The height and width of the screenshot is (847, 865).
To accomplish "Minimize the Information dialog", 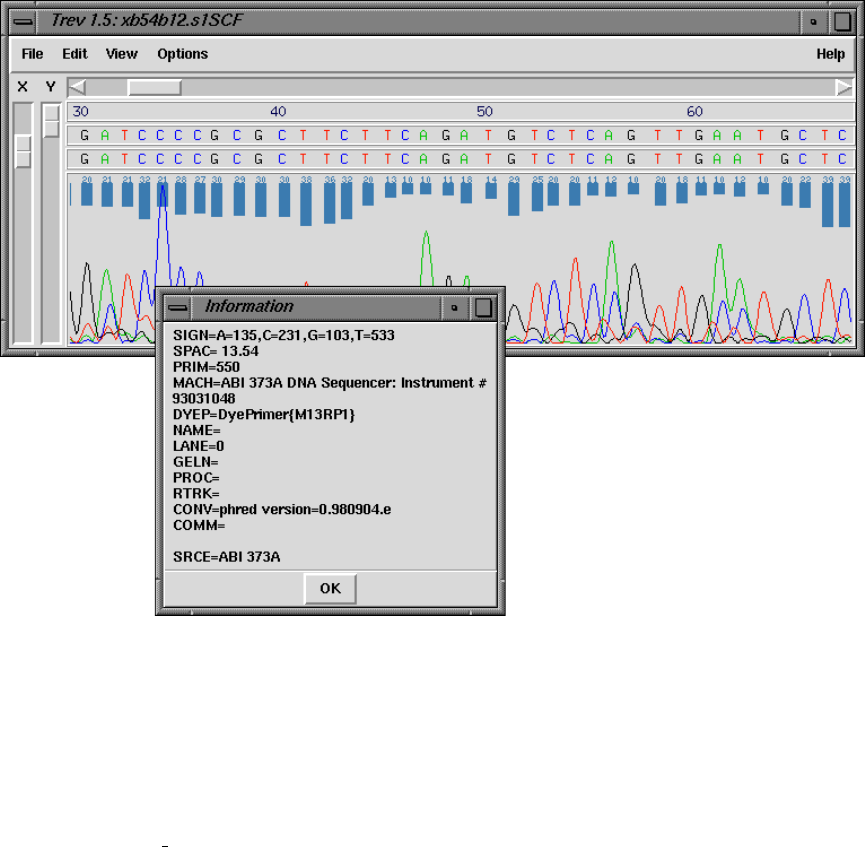I will tap(455, 307).
